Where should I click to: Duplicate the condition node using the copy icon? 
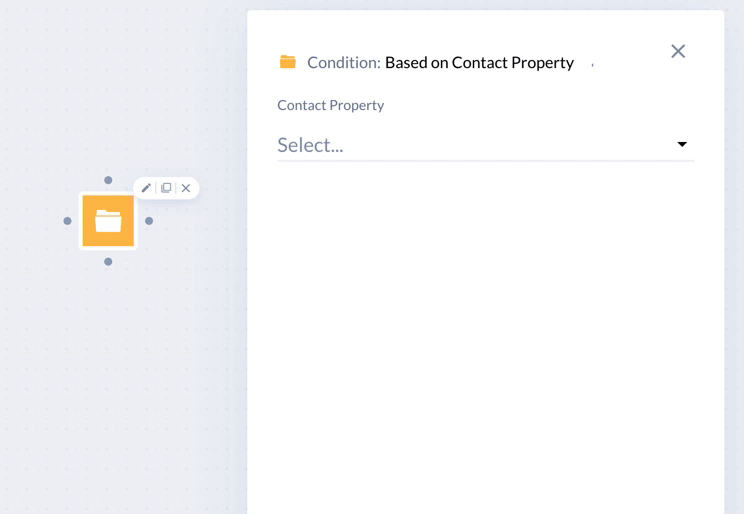166,188
